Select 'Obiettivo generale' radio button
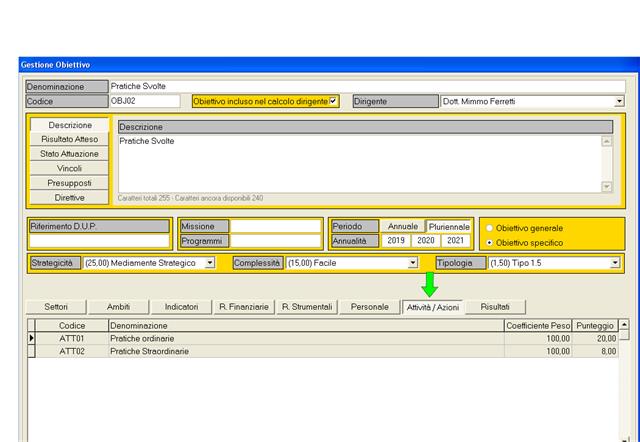The width and height of the screenshot is (640, 442). click(489, 228)
